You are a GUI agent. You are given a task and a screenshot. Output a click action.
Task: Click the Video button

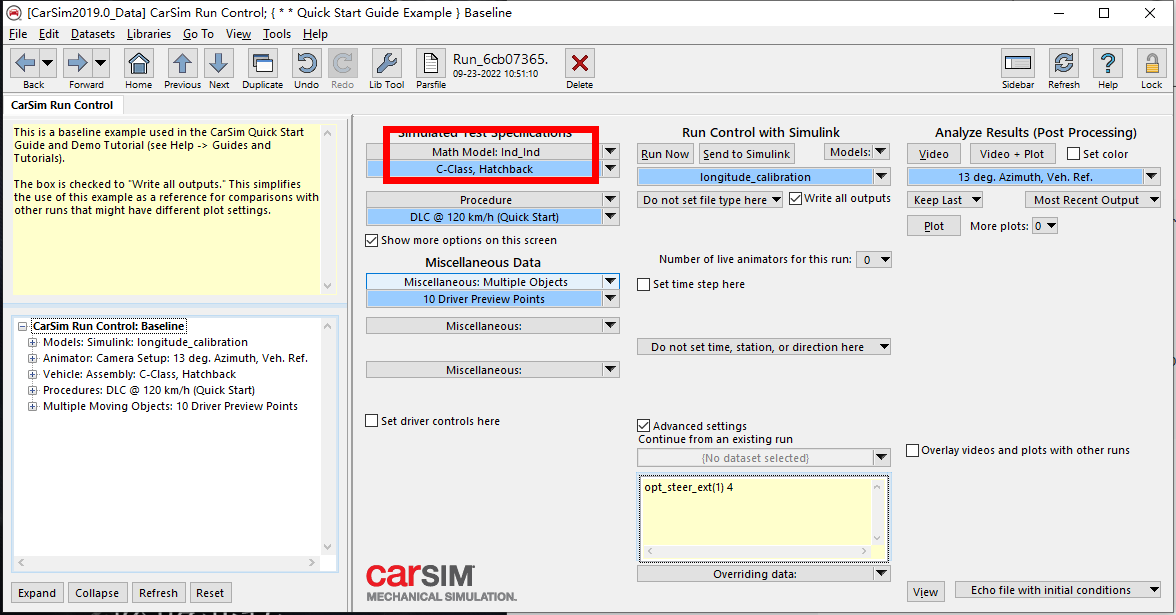click(x=934, y=154)
